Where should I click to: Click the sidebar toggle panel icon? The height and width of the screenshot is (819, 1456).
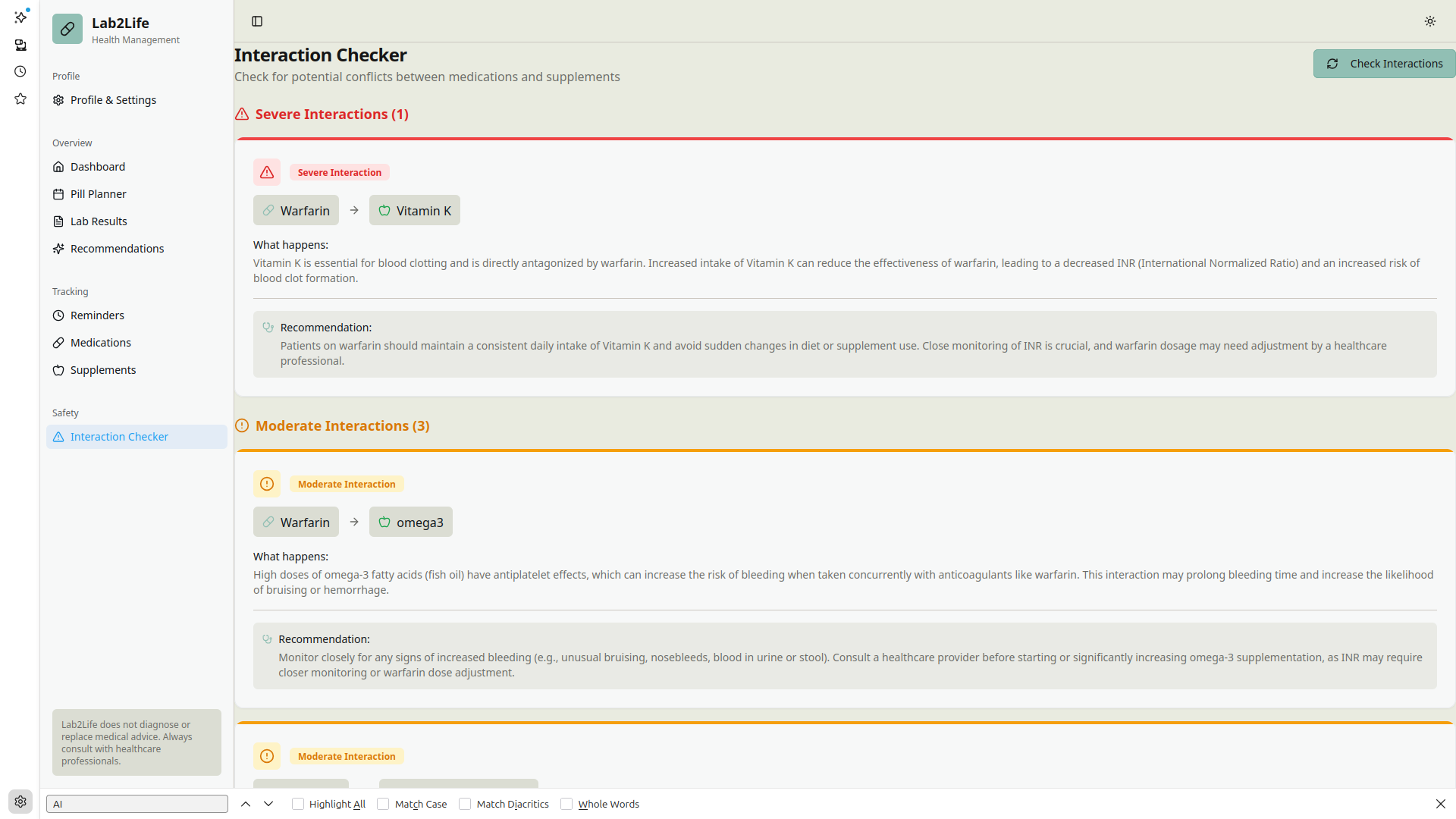(257, 21)
